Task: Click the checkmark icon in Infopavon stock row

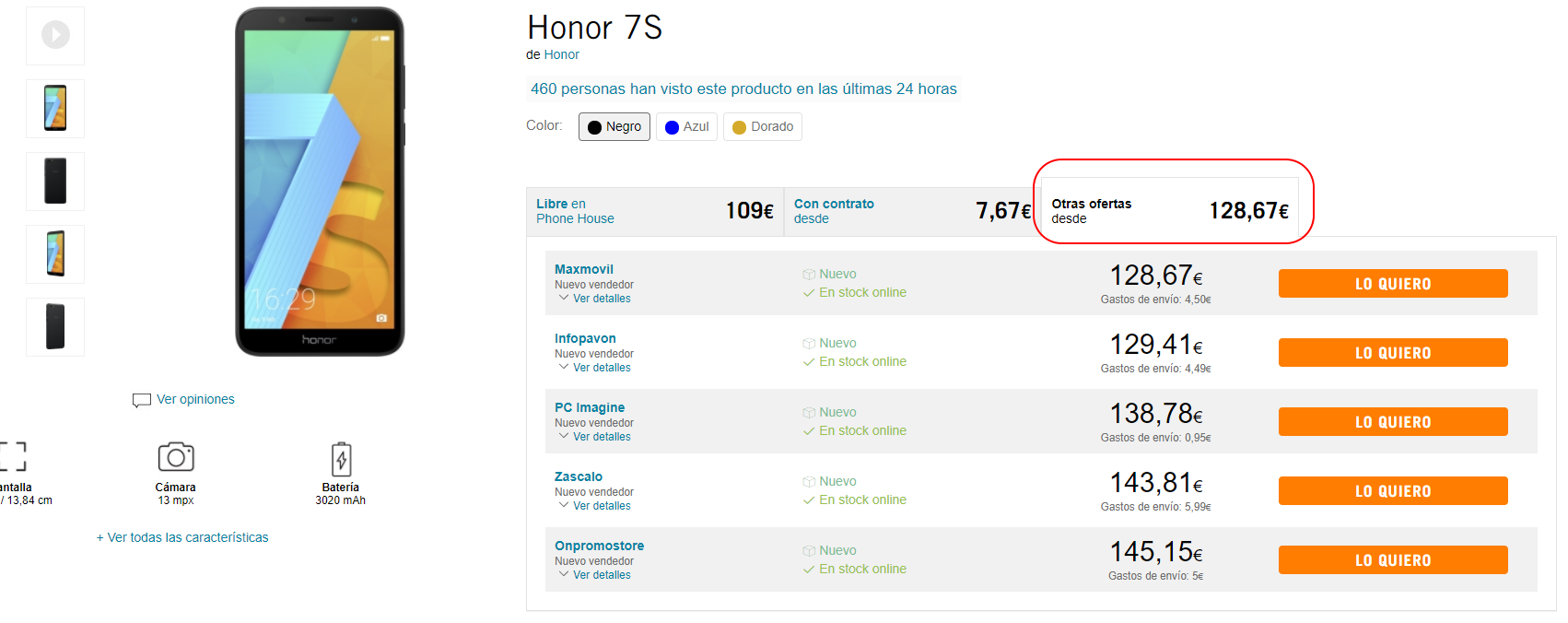Action: (809, 362)
